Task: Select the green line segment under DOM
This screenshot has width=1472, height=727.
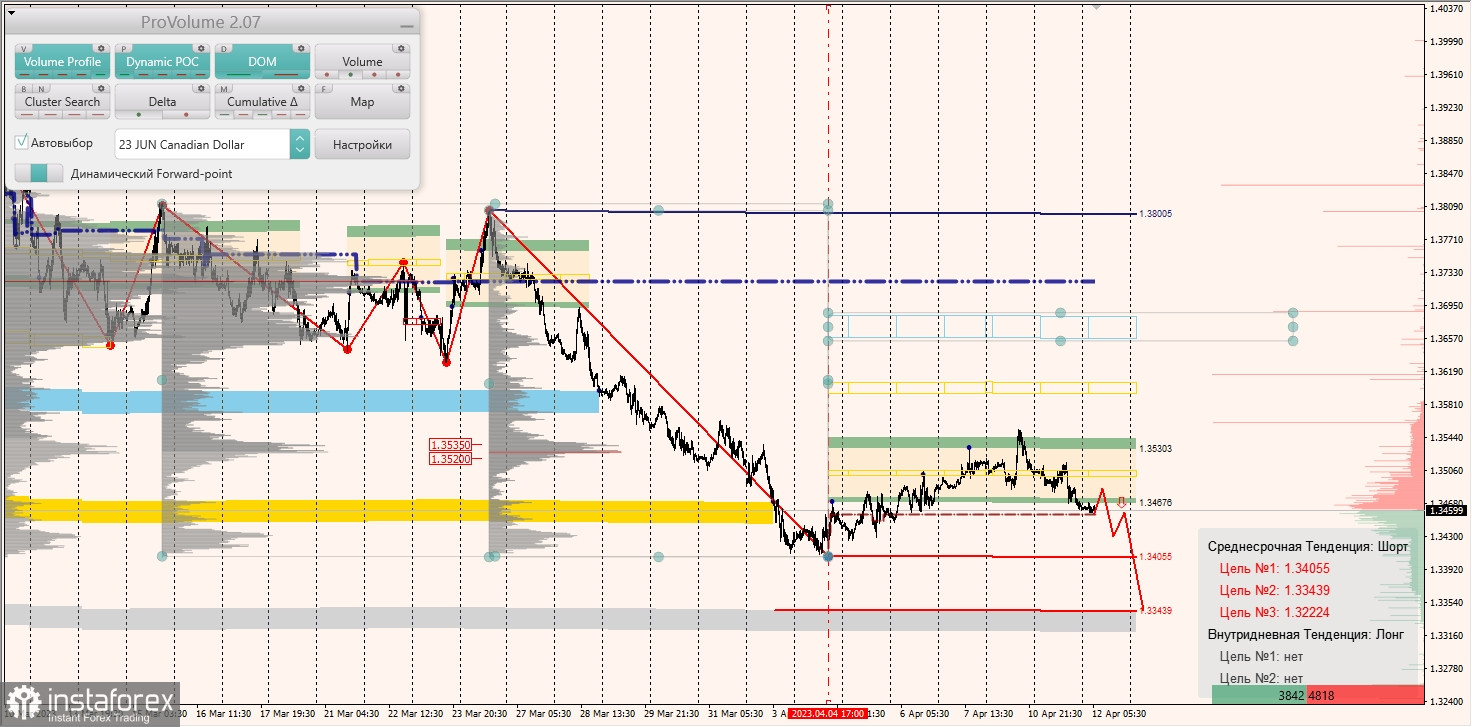Action: click(x=239, y=75)
